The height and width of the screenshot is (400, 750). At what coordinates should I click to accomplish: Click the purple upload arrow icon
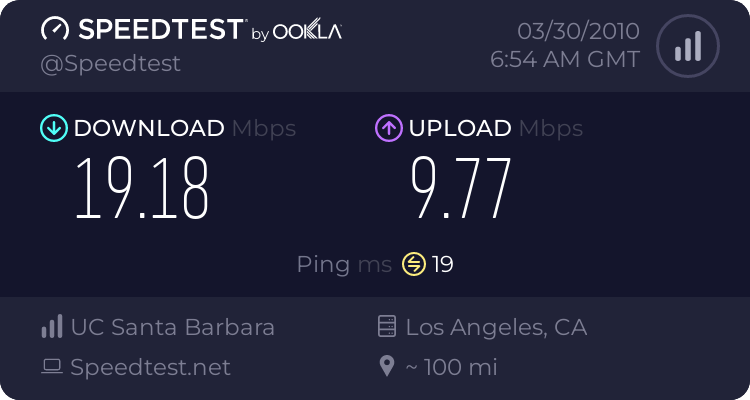388,128
